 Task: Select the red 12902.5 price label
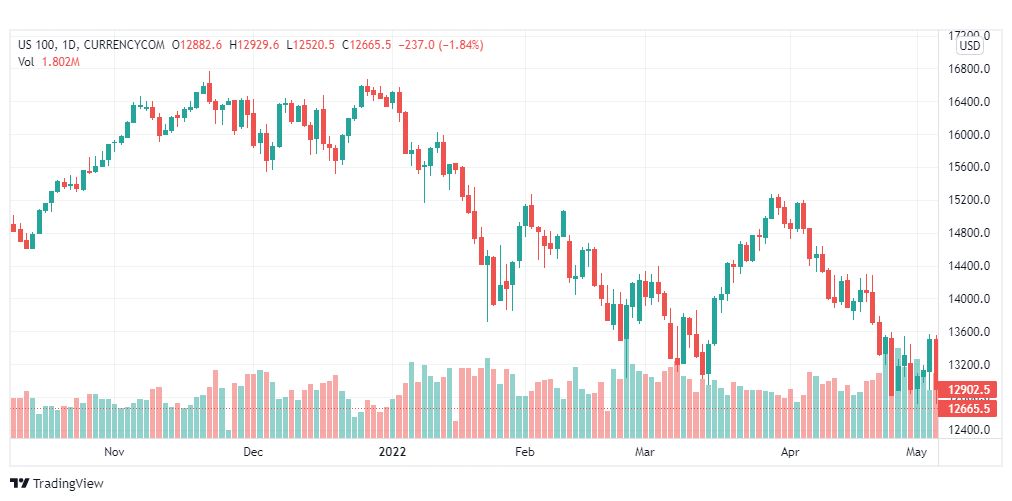coord(967,389)
